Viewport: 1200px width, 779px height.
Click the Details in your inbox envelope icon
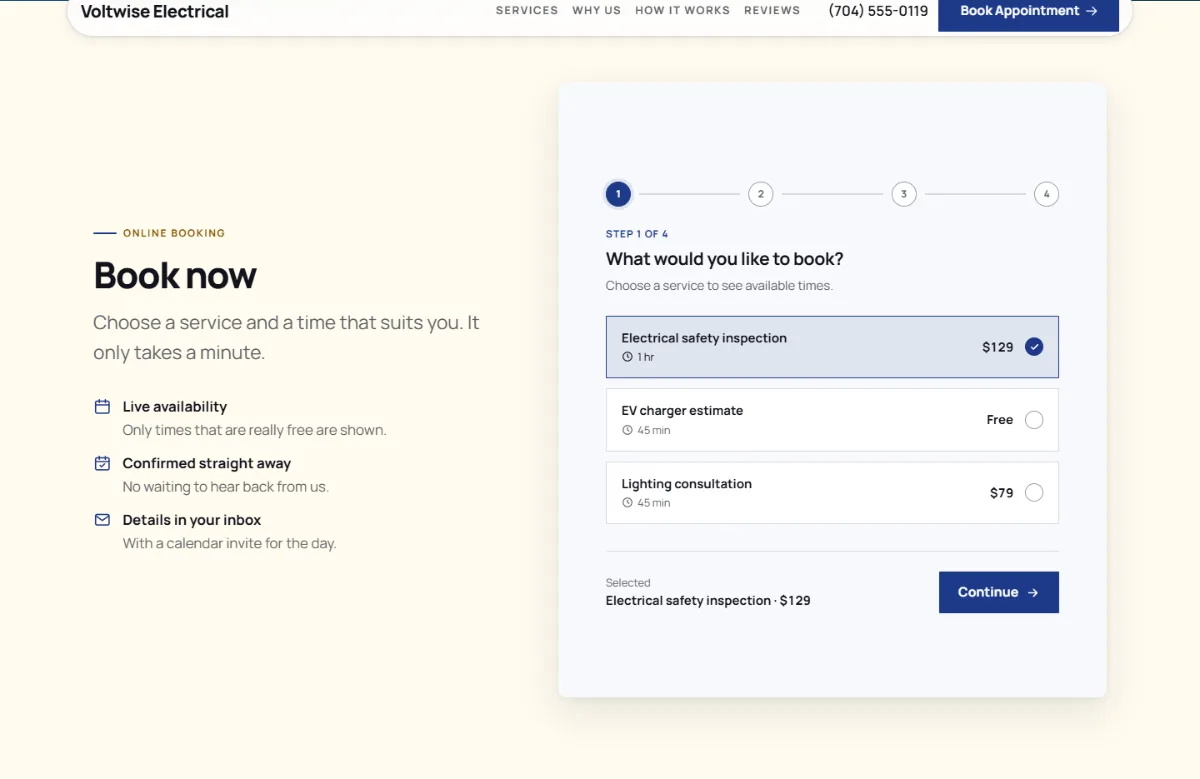[x=102, y=520]
